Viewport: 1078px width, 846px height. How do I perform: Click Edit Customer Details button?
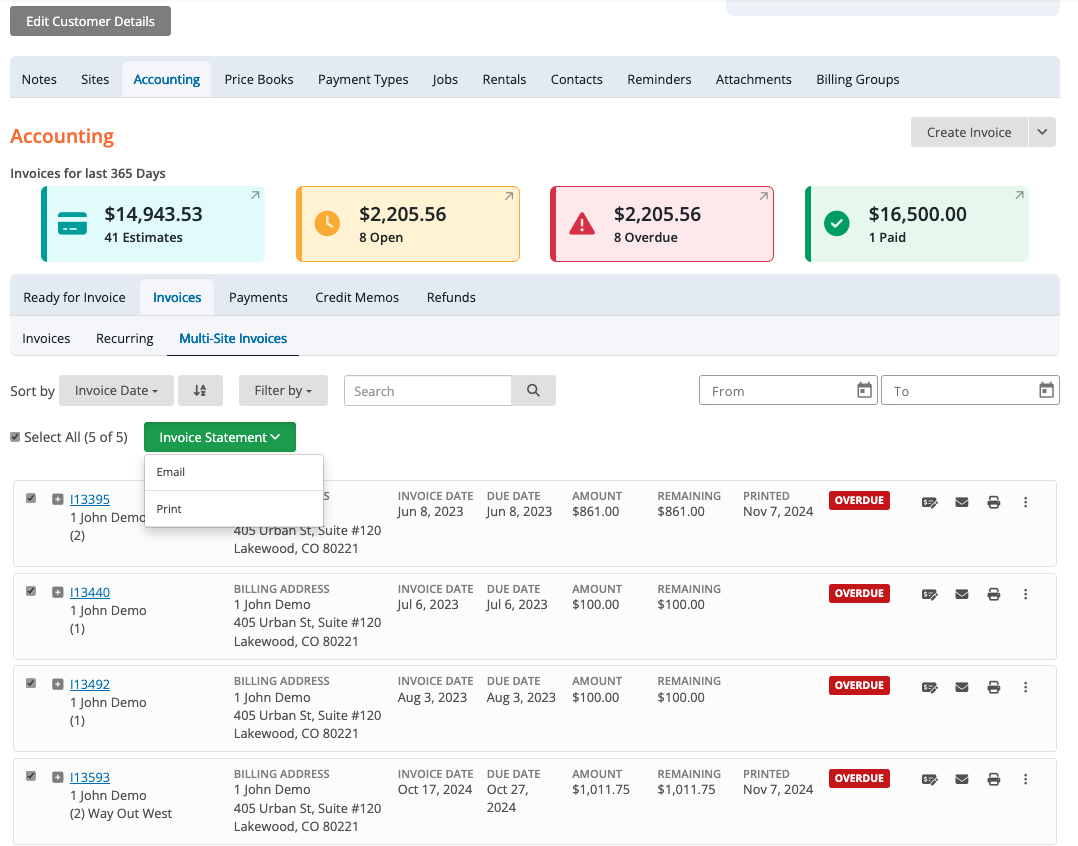coord(90,21)
